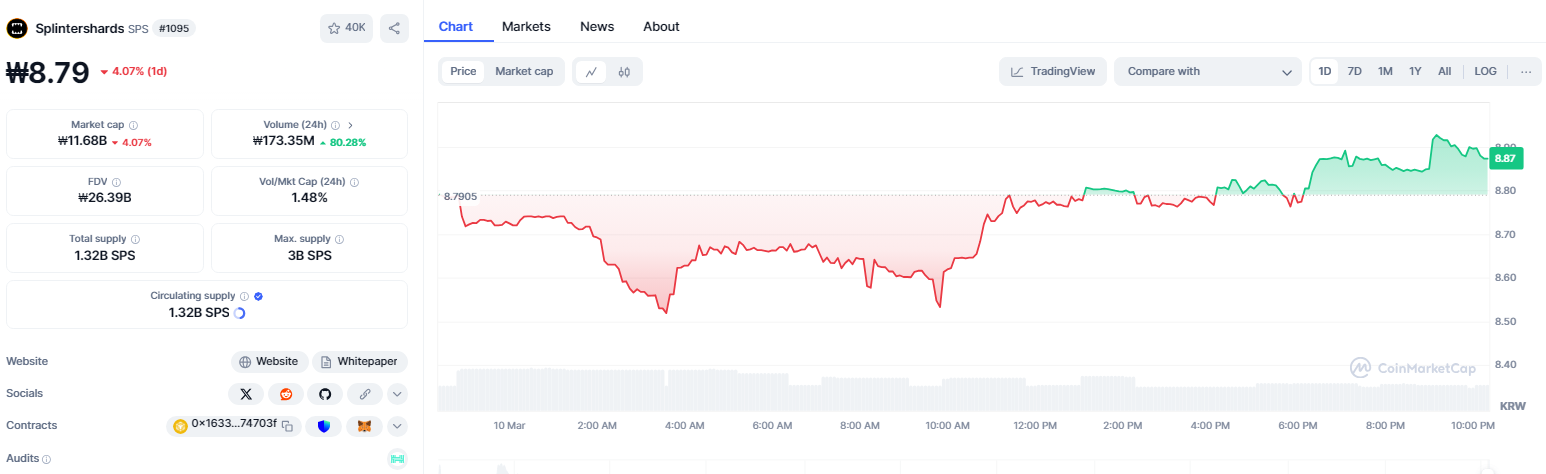Screen dimensions: 1546x474
Task: Click the 80.28% volume change value
Action: point(343,142)
